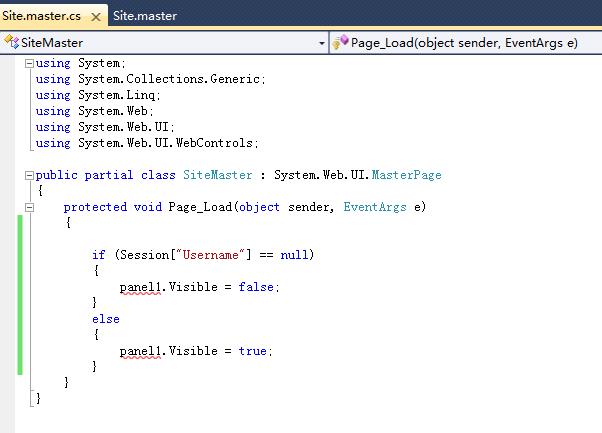Screen dimensions: 602x433
Task: Open the SiteMaster class dropdown
Action: [164, 43]
